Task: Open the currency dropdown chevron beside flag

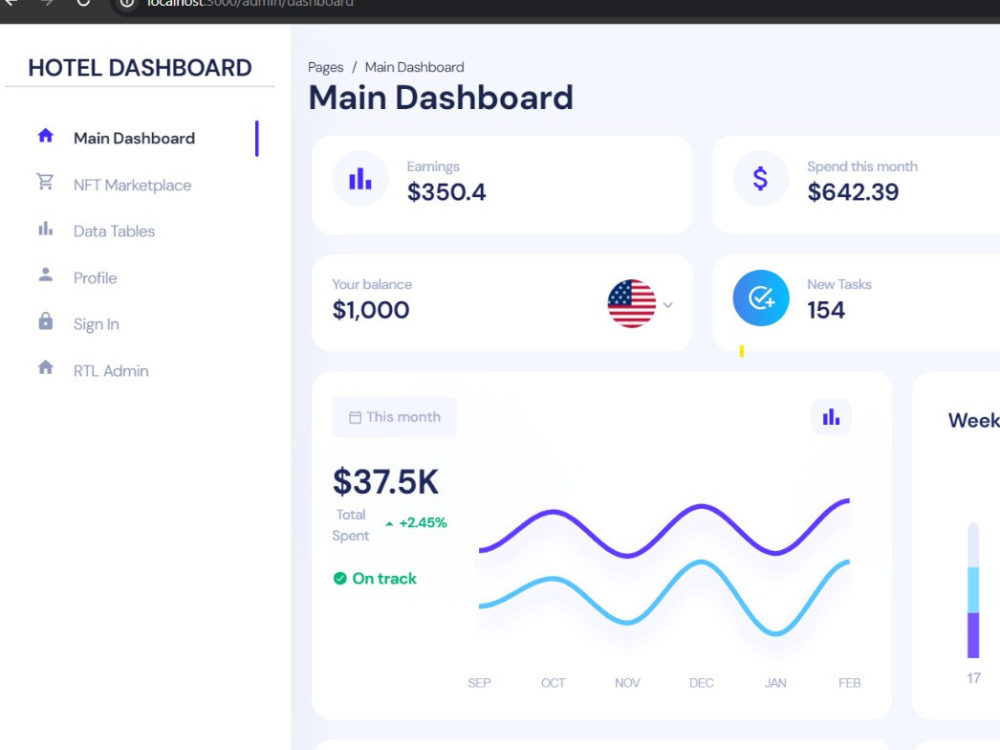Action: [x=668, y=305]
